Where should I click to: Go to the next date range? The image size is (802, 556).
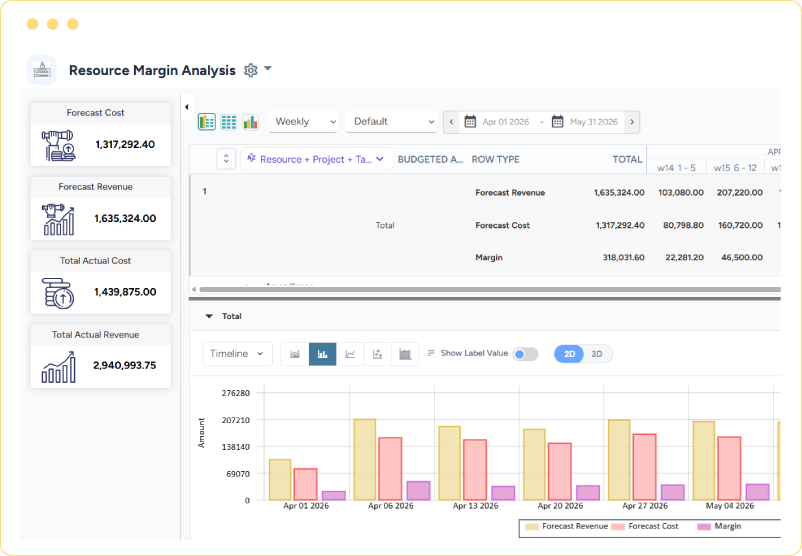pyautogui.click(x=632, y=122)
